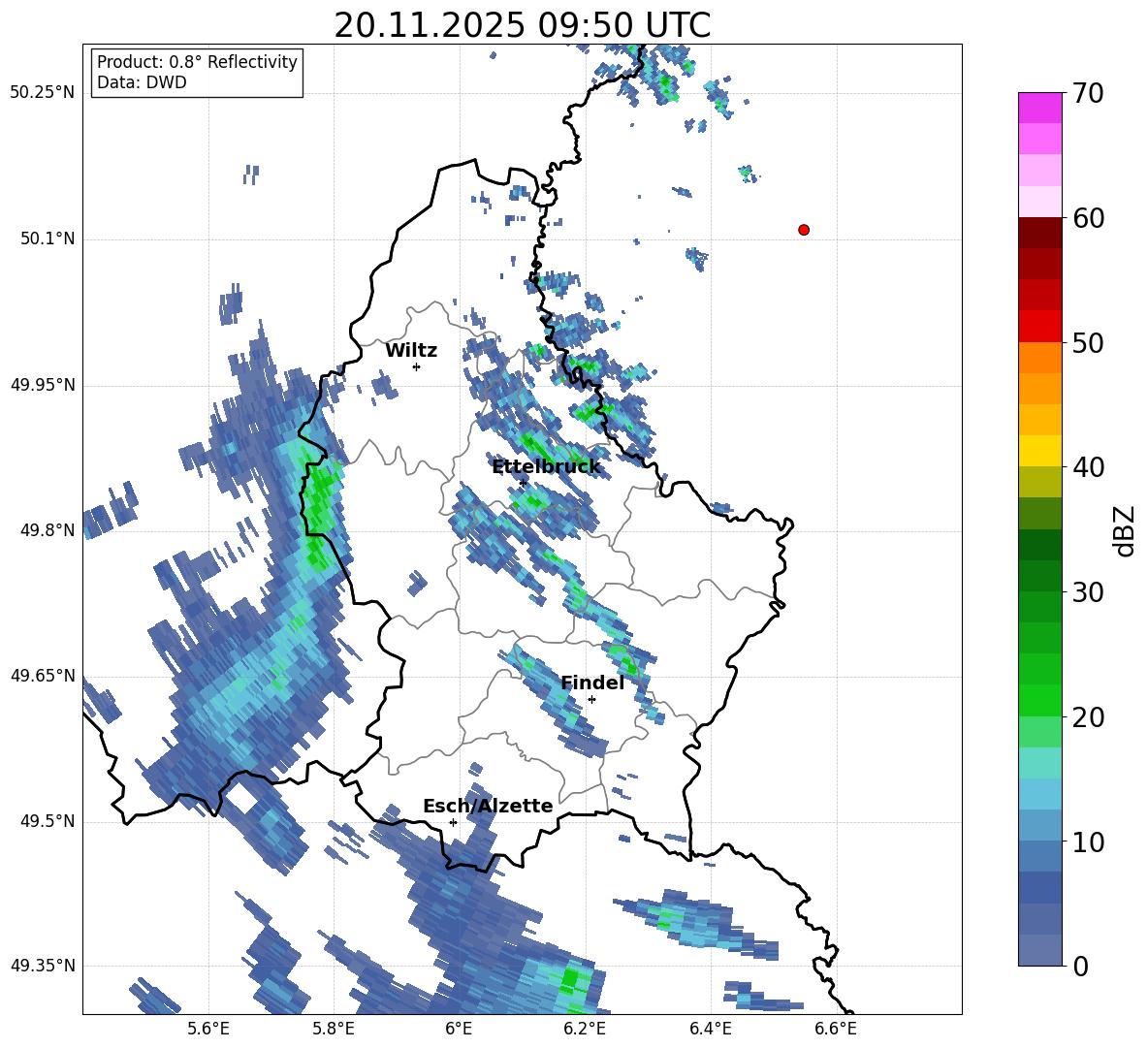Click the 40 tick on the colorbar
The height and width of the screenshot is (1048, 1148).
pos(1088,467)
